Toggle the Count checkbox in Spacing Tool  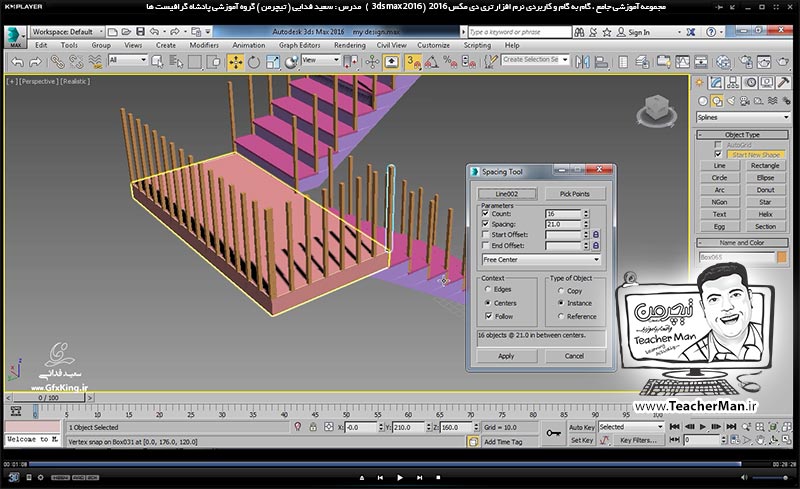pos(485,213)
